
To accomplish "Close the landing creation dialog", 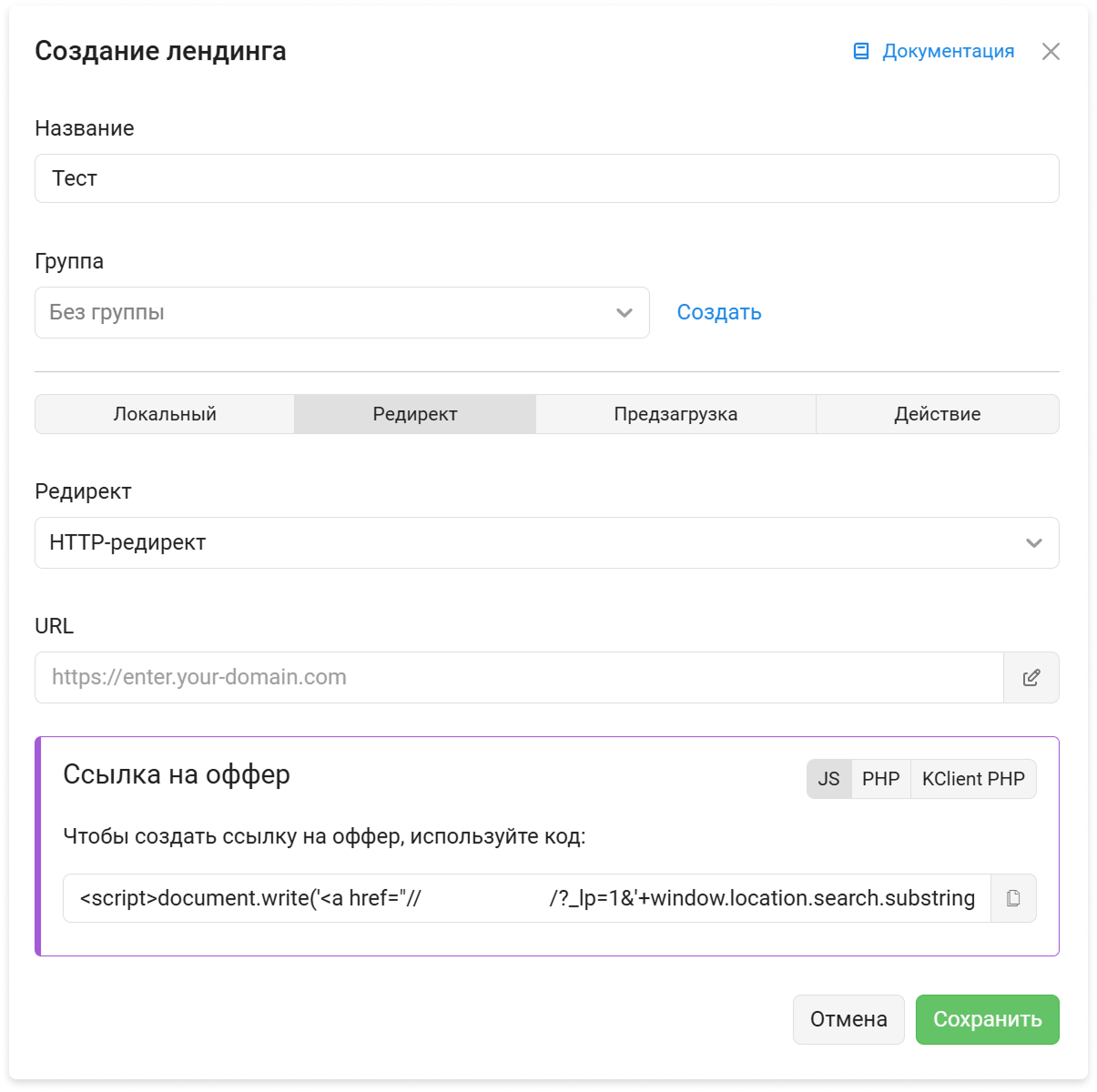I will point(1051,51).
